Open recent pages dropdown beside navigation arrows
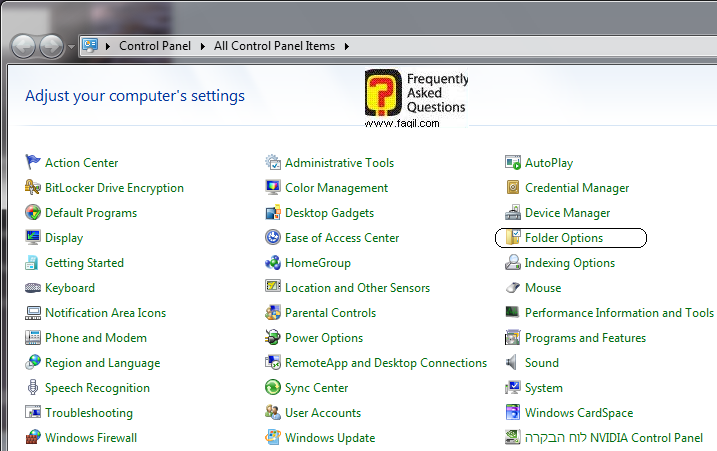This screenshot has height=451, width=717. 70,47
